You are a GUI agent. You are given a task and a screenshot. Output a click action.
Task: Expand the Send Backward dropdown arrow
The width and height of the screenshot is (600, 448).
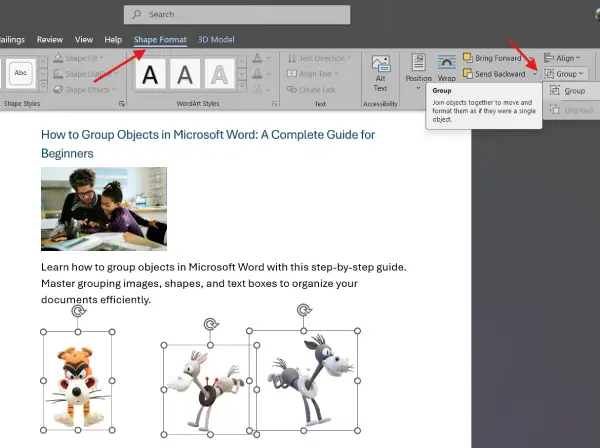pos(535,74)
